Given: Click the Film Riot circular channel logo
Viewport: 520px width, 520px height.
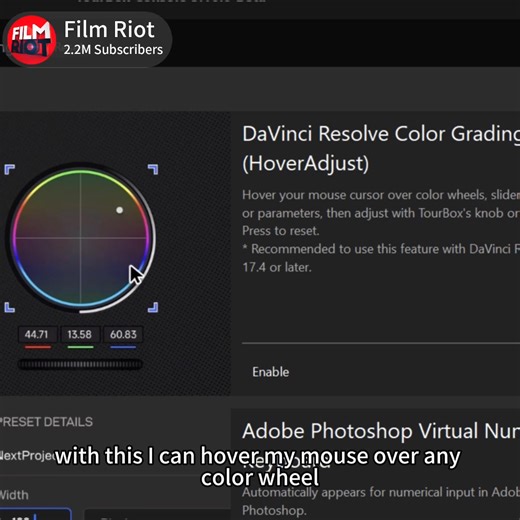Looking at the screenshot, I should pos(31,40).
